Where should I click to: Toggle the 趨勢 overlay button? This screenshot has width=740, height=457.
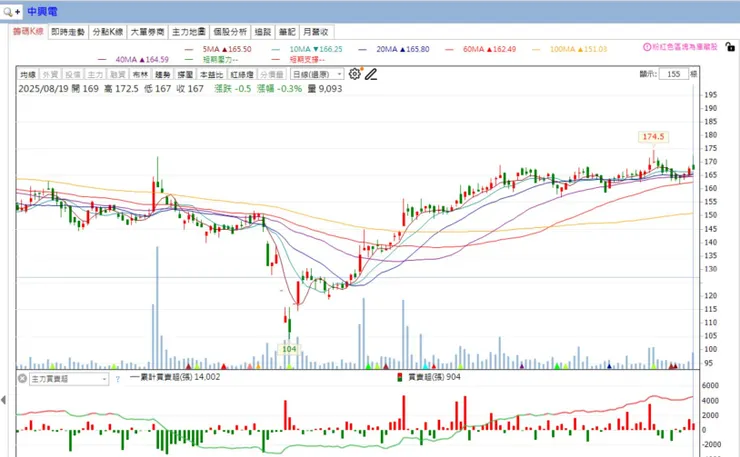tap(162, 75)
